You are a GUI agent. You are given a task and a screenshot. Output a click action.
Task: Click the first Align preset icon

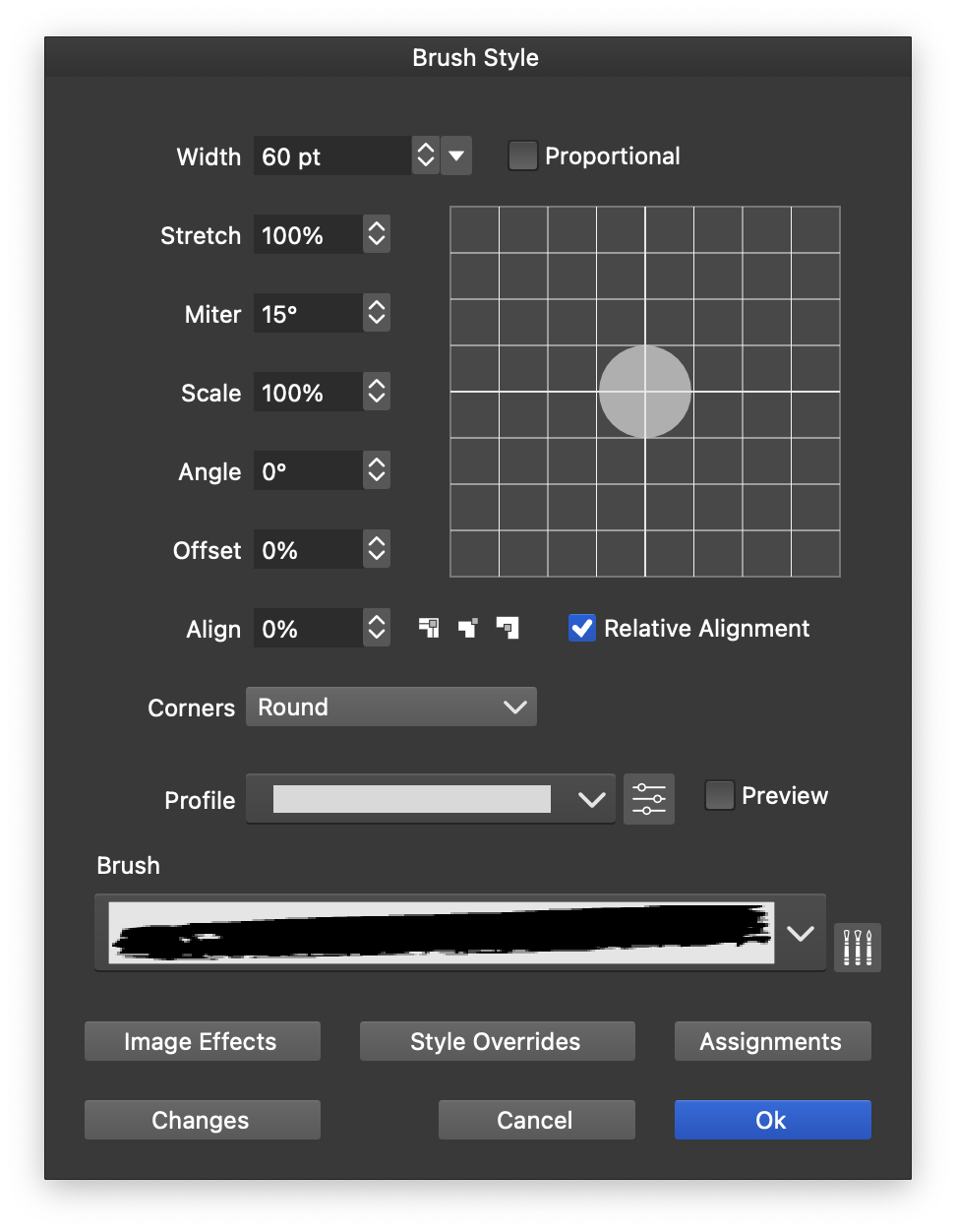[429, 628]
